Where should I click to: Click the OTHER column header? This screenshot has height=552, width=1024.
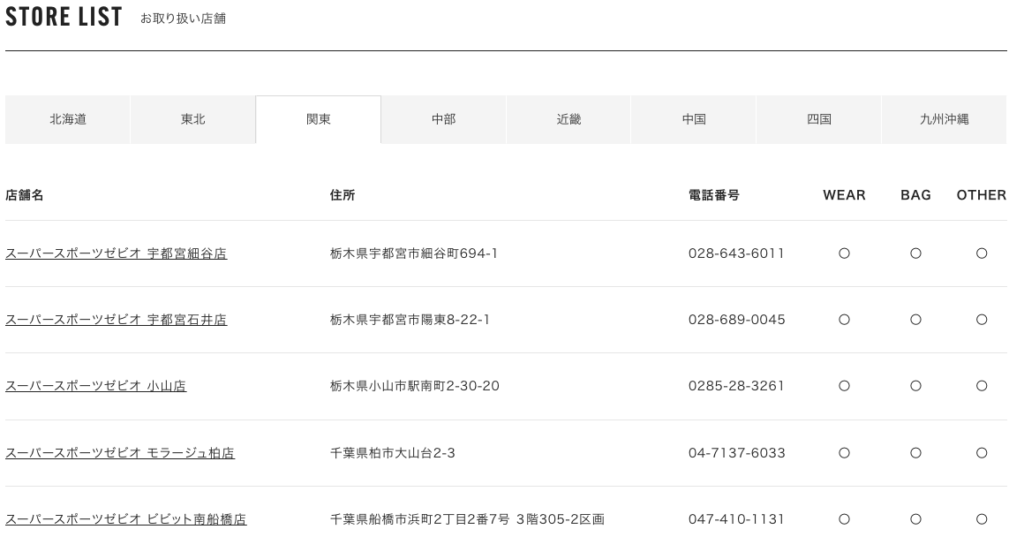pyautogui.click(x=982, y=195)
